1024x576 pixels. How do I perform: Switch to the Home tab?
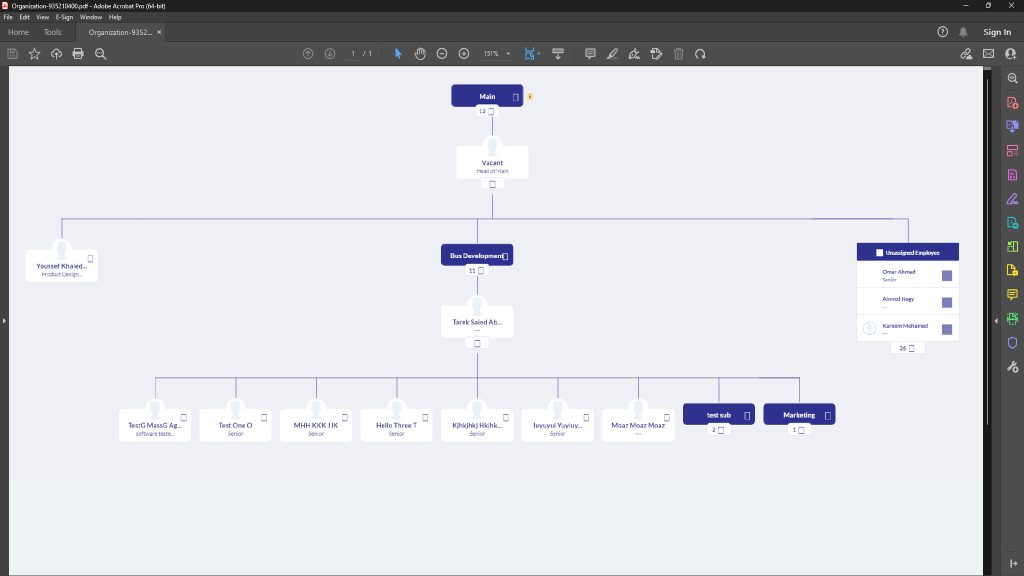[18, 32]
